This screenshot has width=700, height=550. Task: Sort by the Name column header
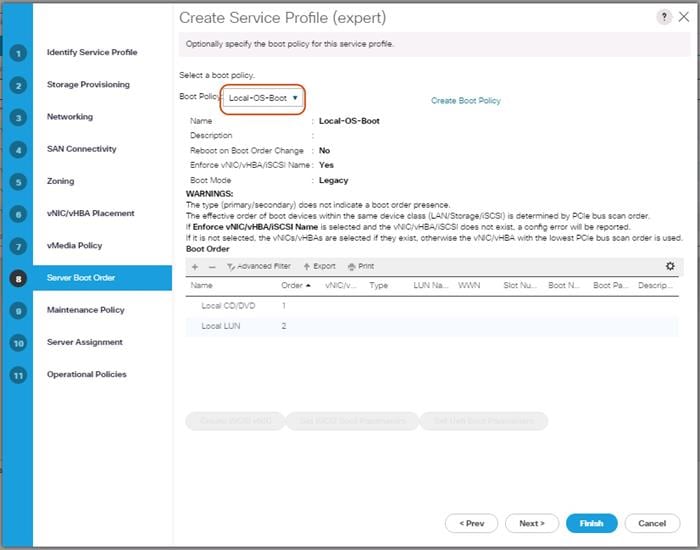point(202,286)
